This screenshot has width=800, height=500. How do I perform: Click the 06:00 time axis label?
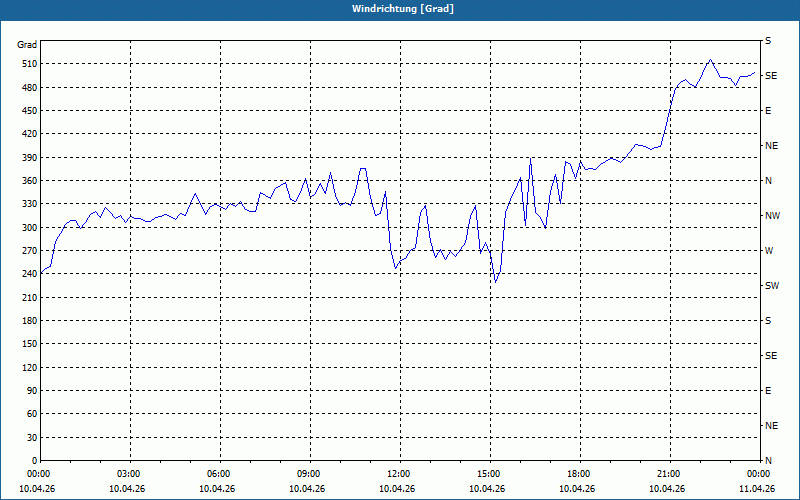point(218,474)
